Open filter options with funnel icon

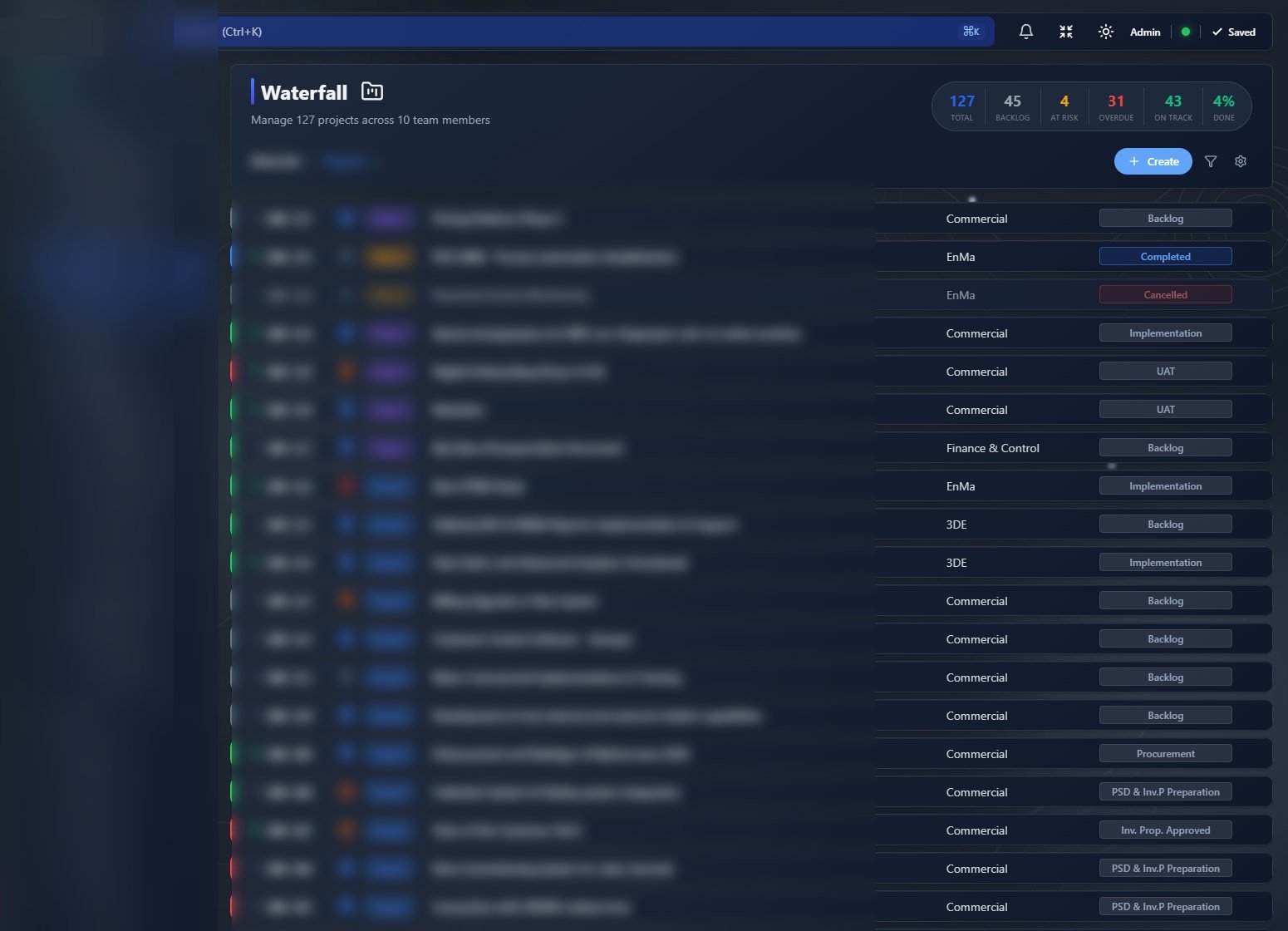1211,161
